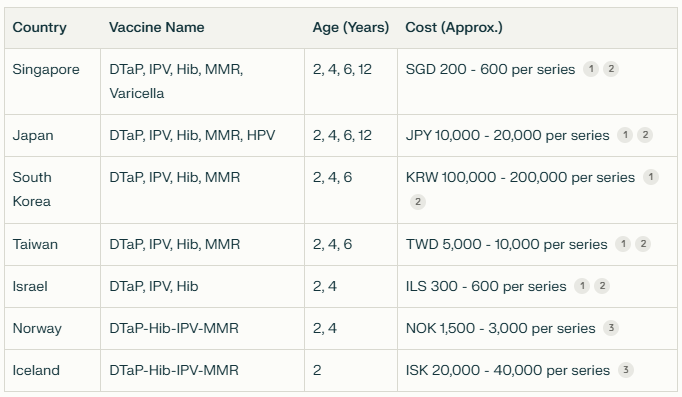Open citation 1 in Singapore row
Viewport: 682px width, 397px height.
(591, 69)
